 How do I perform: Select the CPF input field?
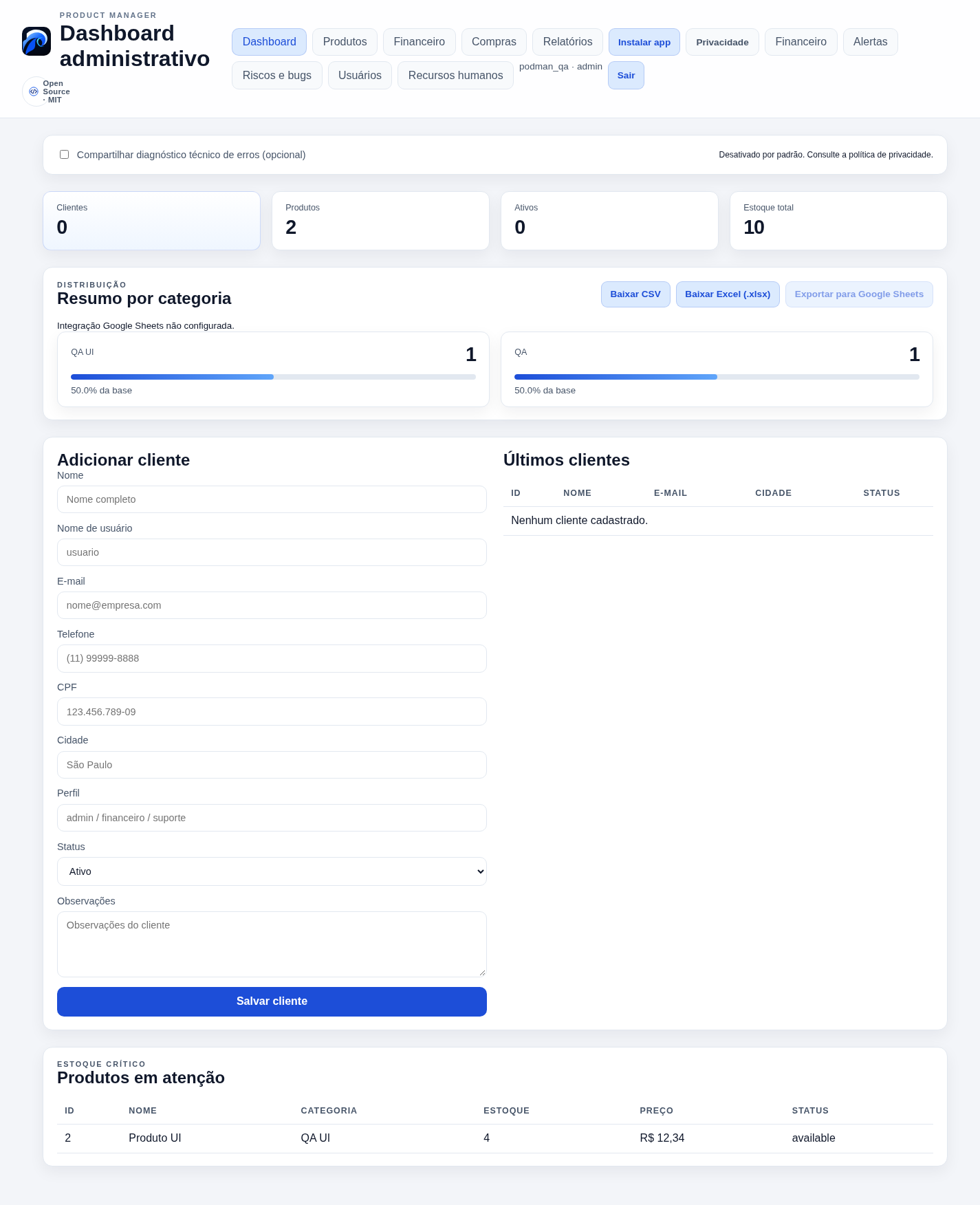(272, 712)
